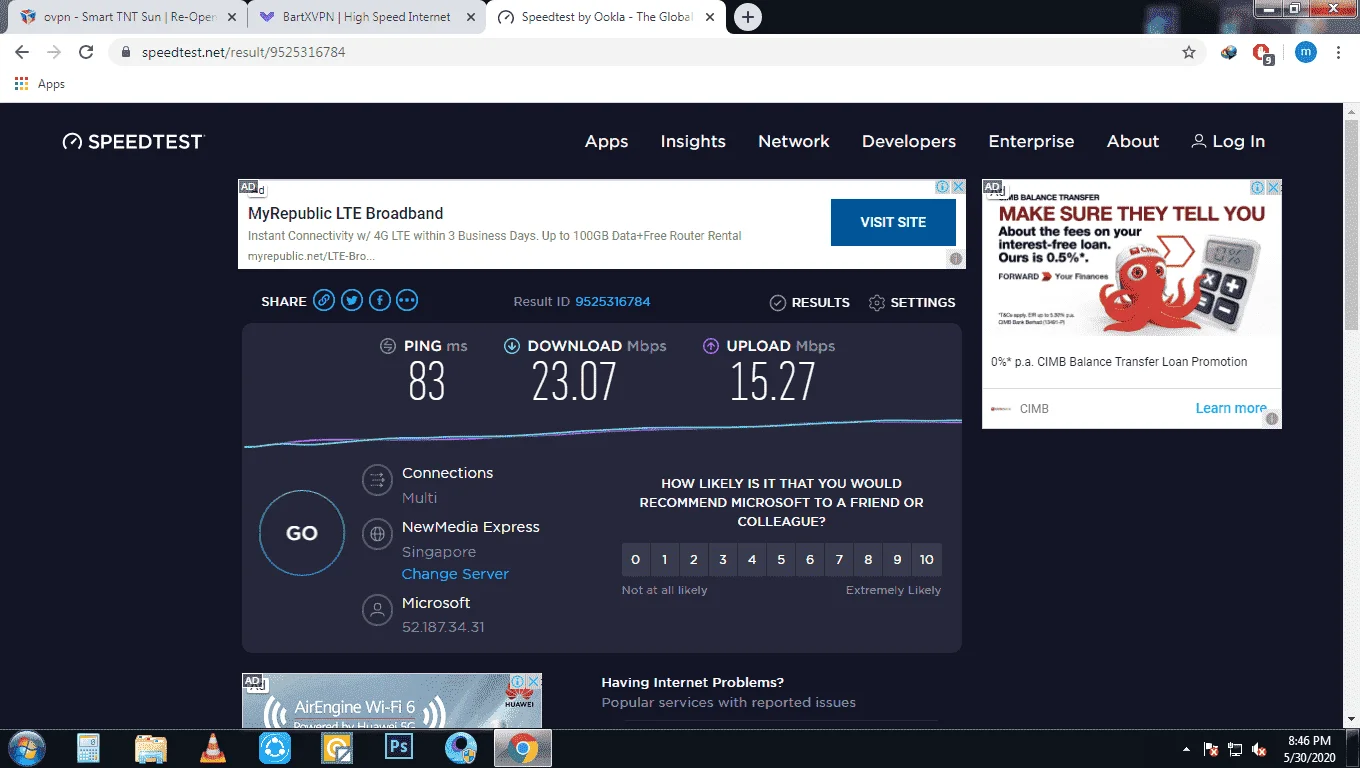Rate recommendation as 3
The image size is (1360, 768).
[x=723, y=560]
